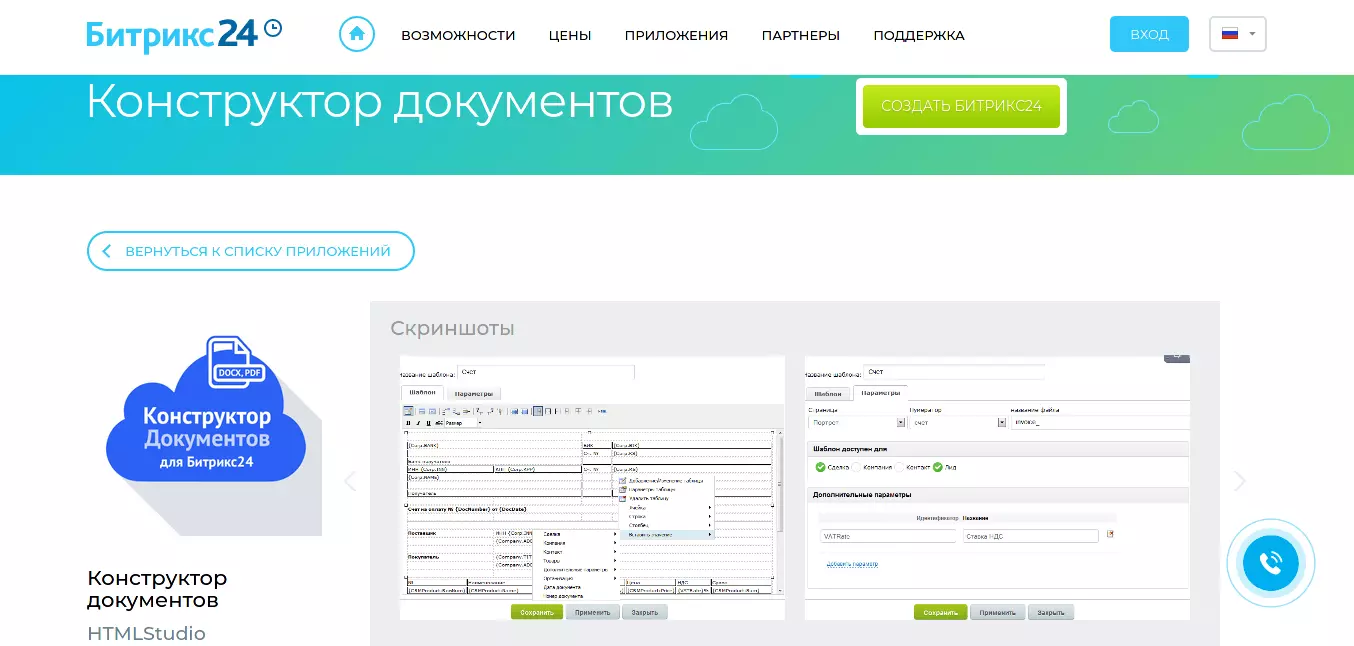Click the Битрикс24 logo
This screenshot has width=1354, height=646.
click(184, 34)
